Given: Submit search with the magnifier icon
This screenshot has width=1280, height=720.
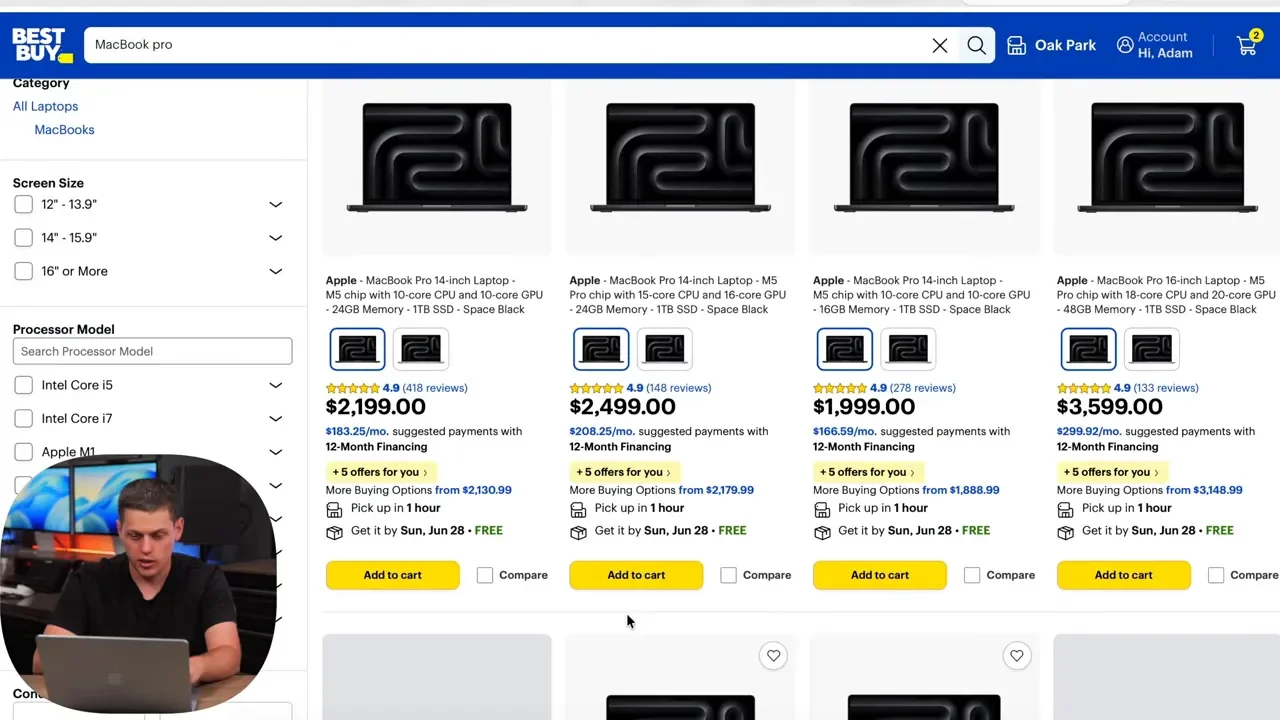Looking at the screenshot, I should pos(976,45).
